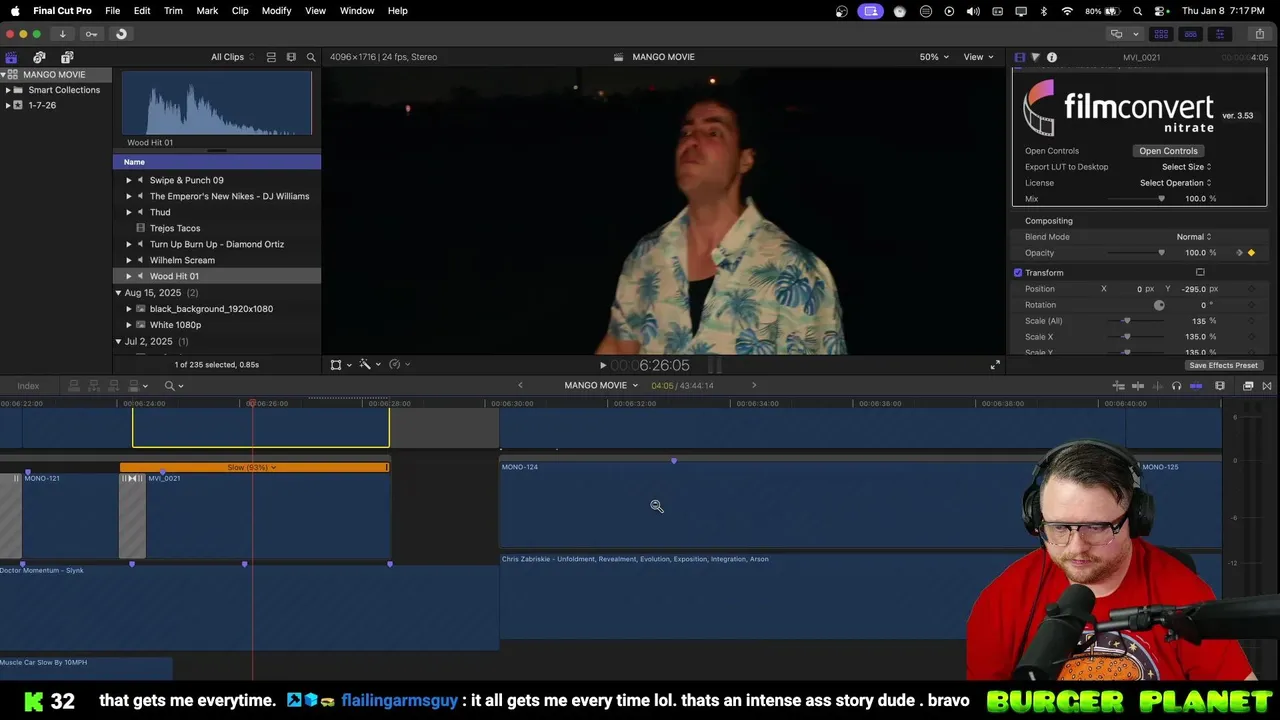1280x720 pixels.
Task: Open the secondary display workspace button
Action: 1117,34
